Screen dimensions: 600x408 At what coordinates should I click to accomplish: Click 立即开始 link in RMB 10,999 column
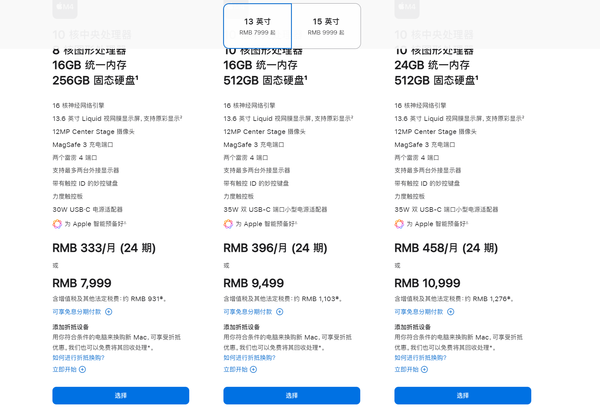point(407,369)
